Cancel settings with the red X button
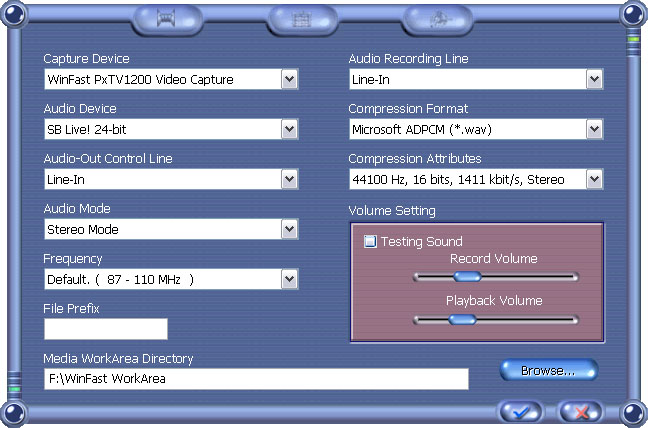 point(581,412)
